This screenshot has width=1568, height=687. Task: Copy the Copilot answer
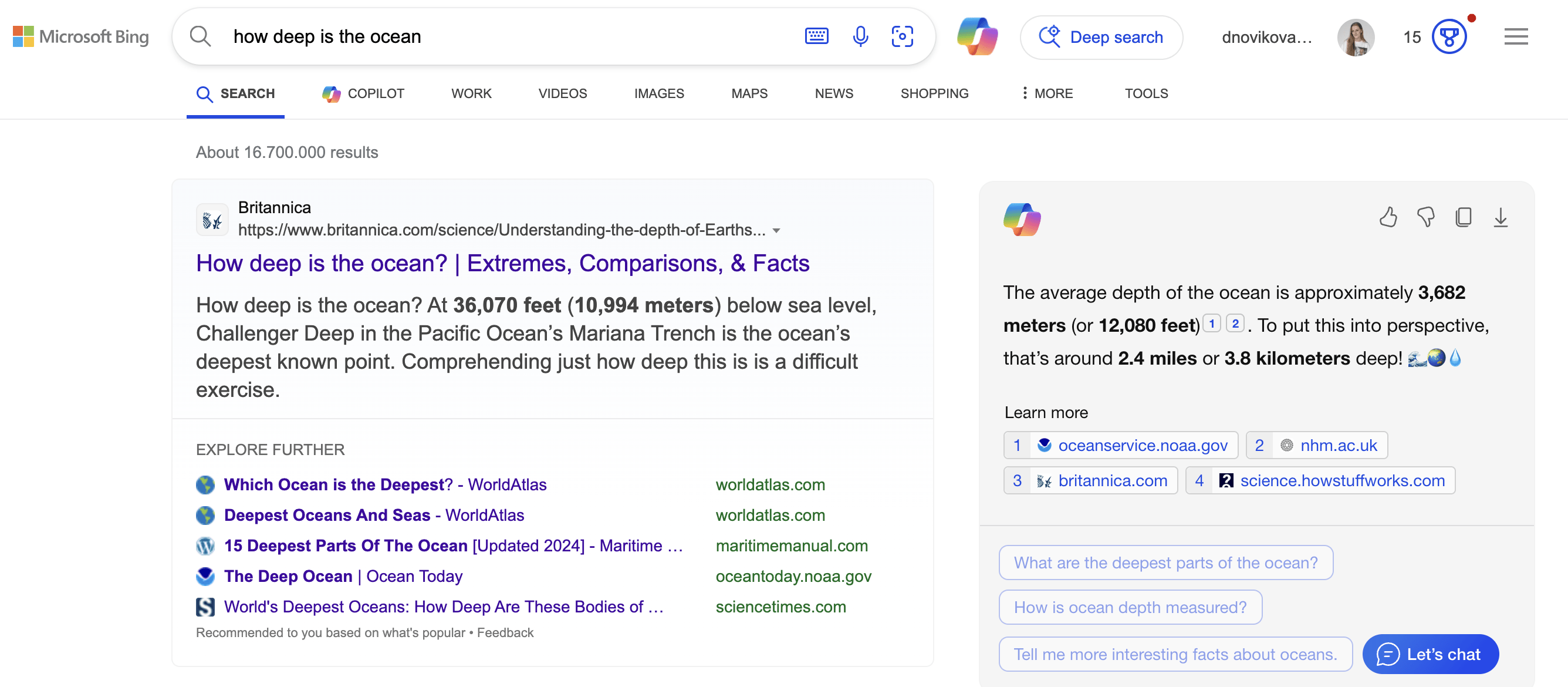(1464, 217)
